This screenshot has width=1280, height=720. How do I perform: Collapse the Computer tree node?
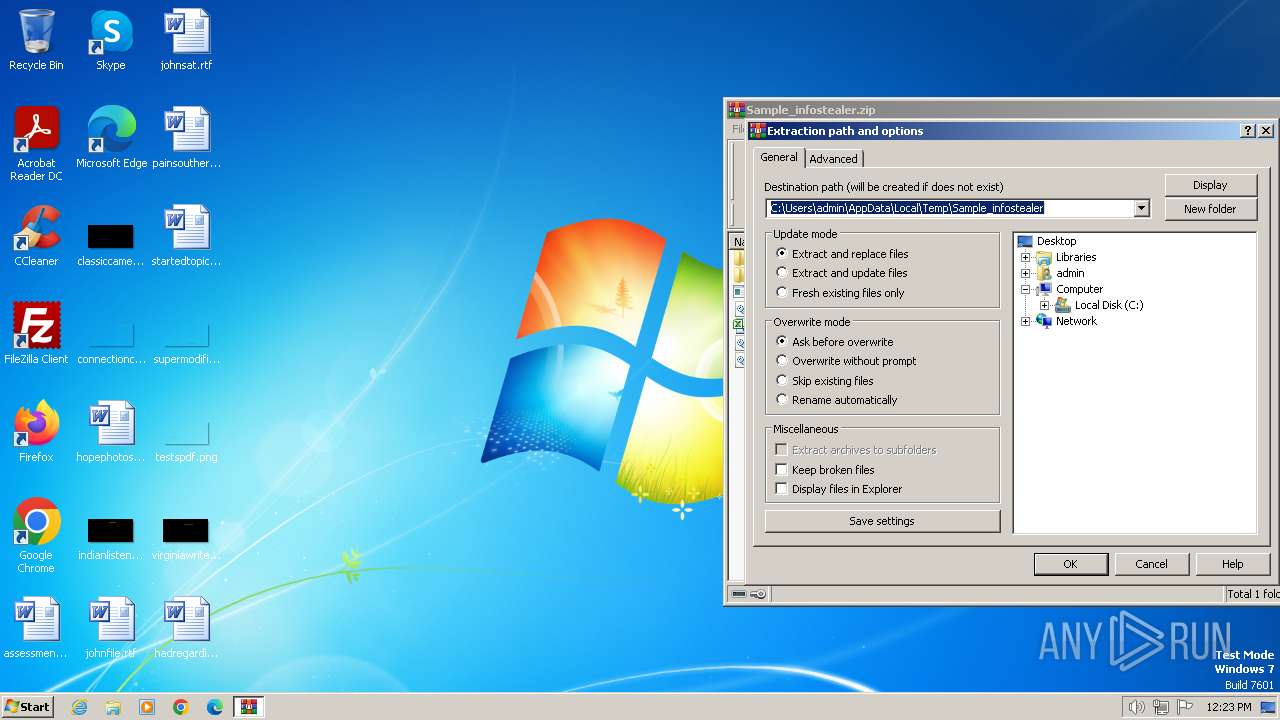coord(1025,289)
